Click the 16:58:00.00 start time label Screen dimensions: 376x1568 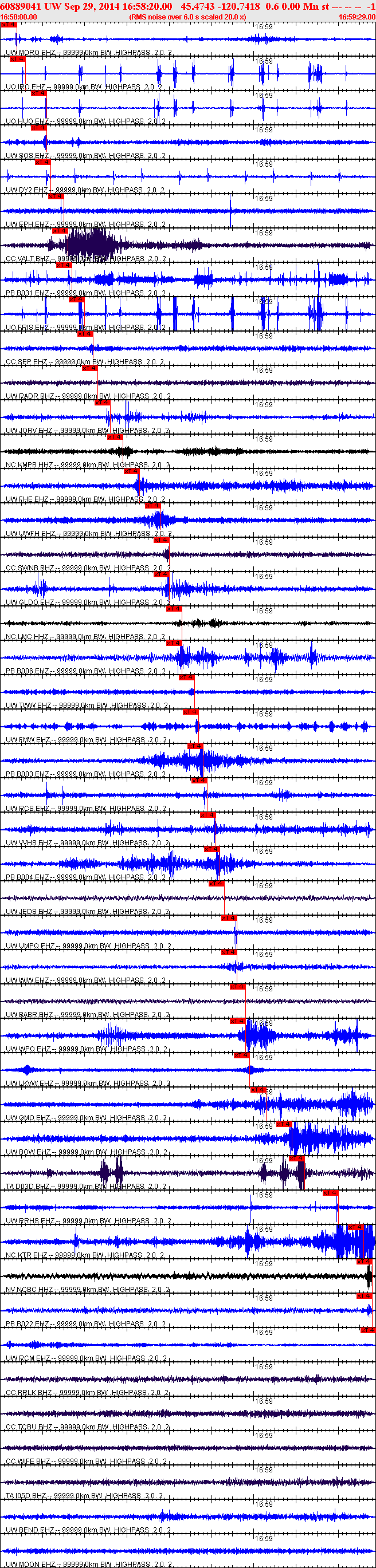click(x=18, y=17)
